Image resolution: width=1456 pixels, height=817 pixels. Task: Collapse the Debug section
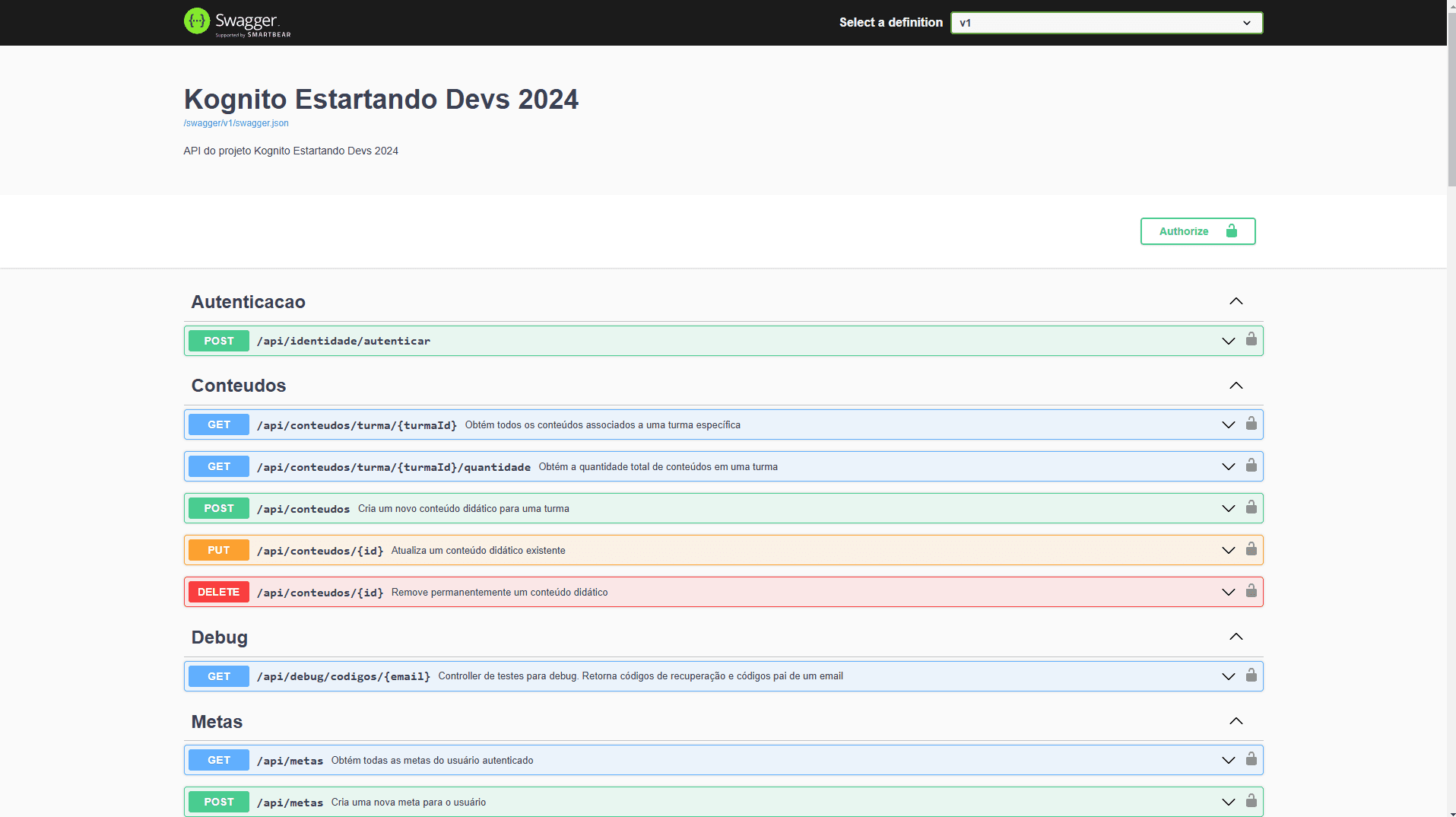[x=1236, y=637]
